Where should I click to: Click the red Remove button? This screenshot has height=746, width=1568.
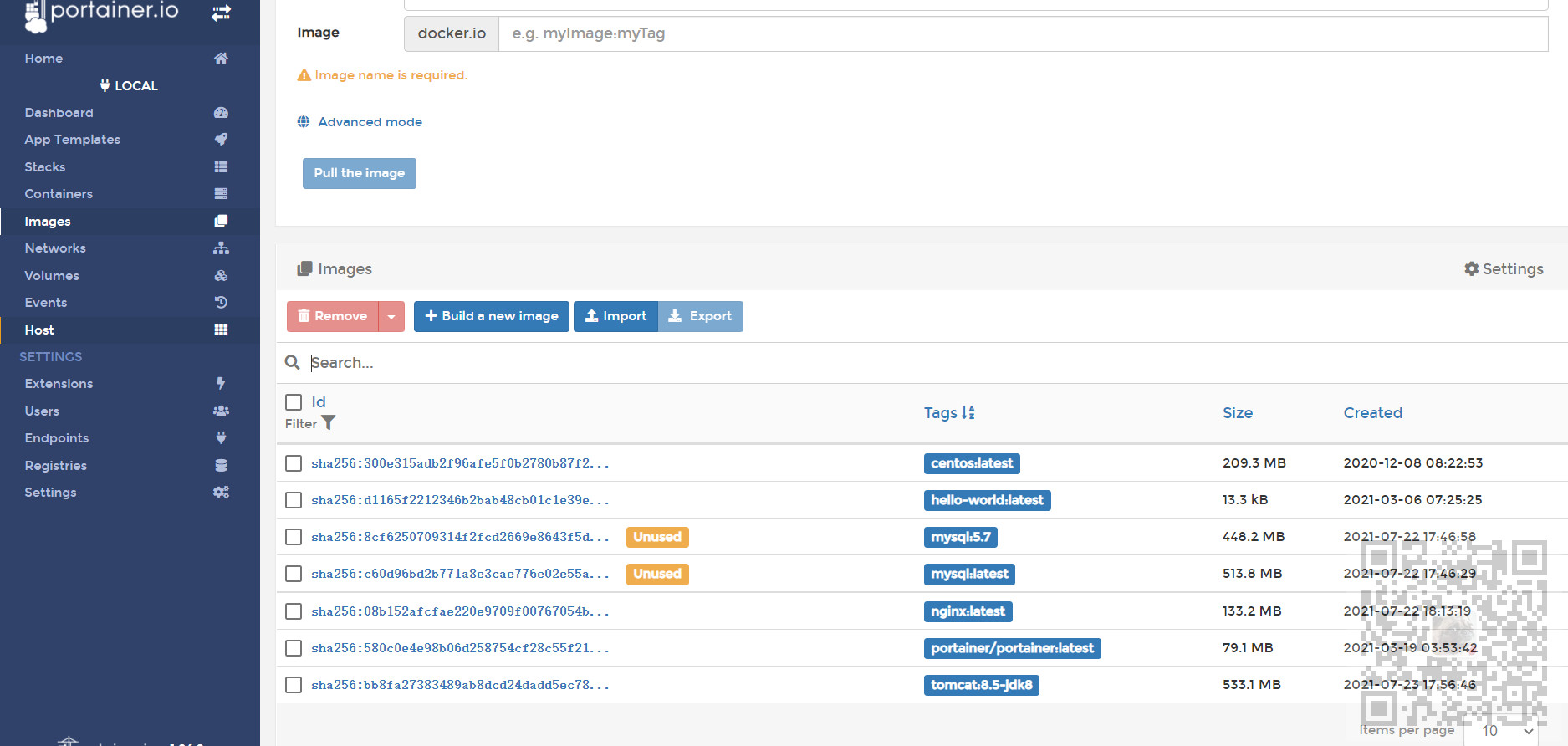(333, 316)
